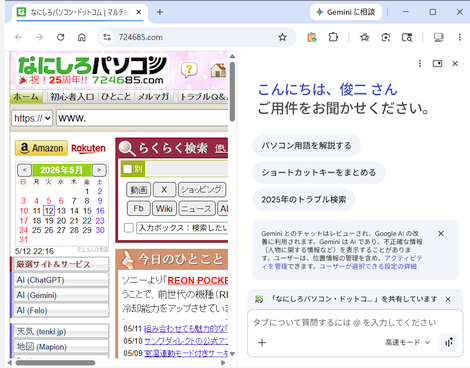Click the Fb search button

tap(138, 209)
